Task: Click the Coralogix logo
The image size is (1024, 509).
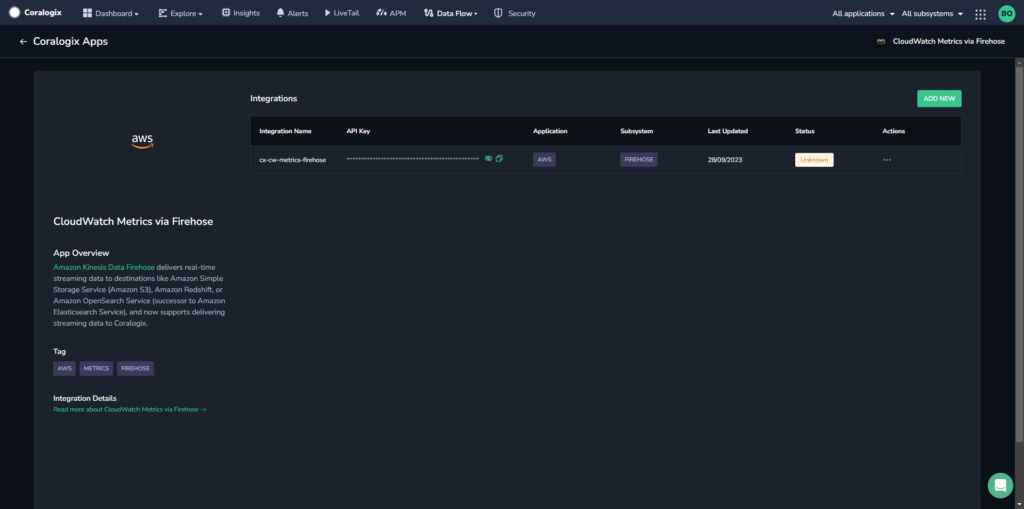Action: (35, 12)
